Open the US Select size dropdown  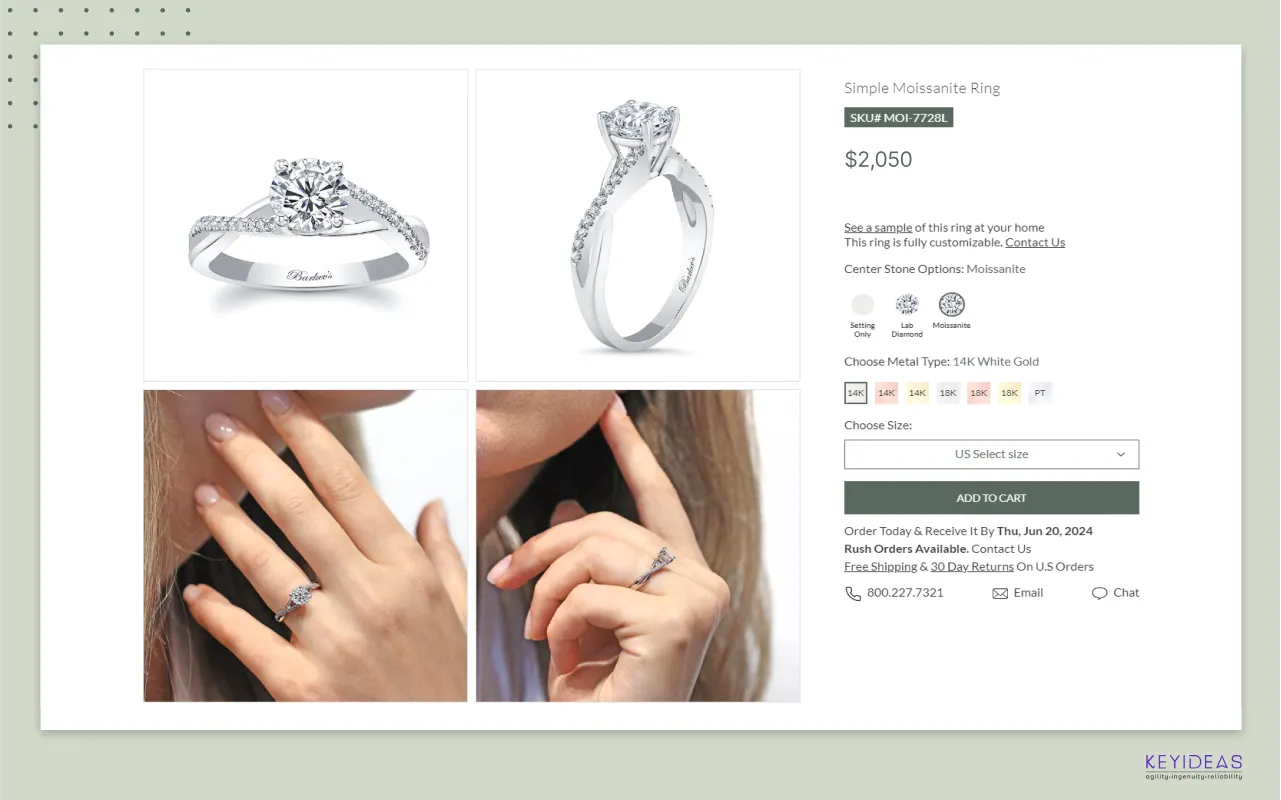(x=991, y=454)
